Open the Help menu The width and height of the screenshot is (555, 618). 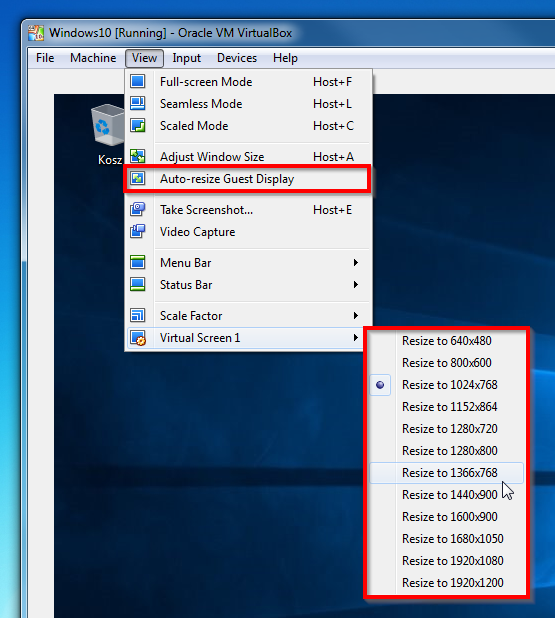285,58
